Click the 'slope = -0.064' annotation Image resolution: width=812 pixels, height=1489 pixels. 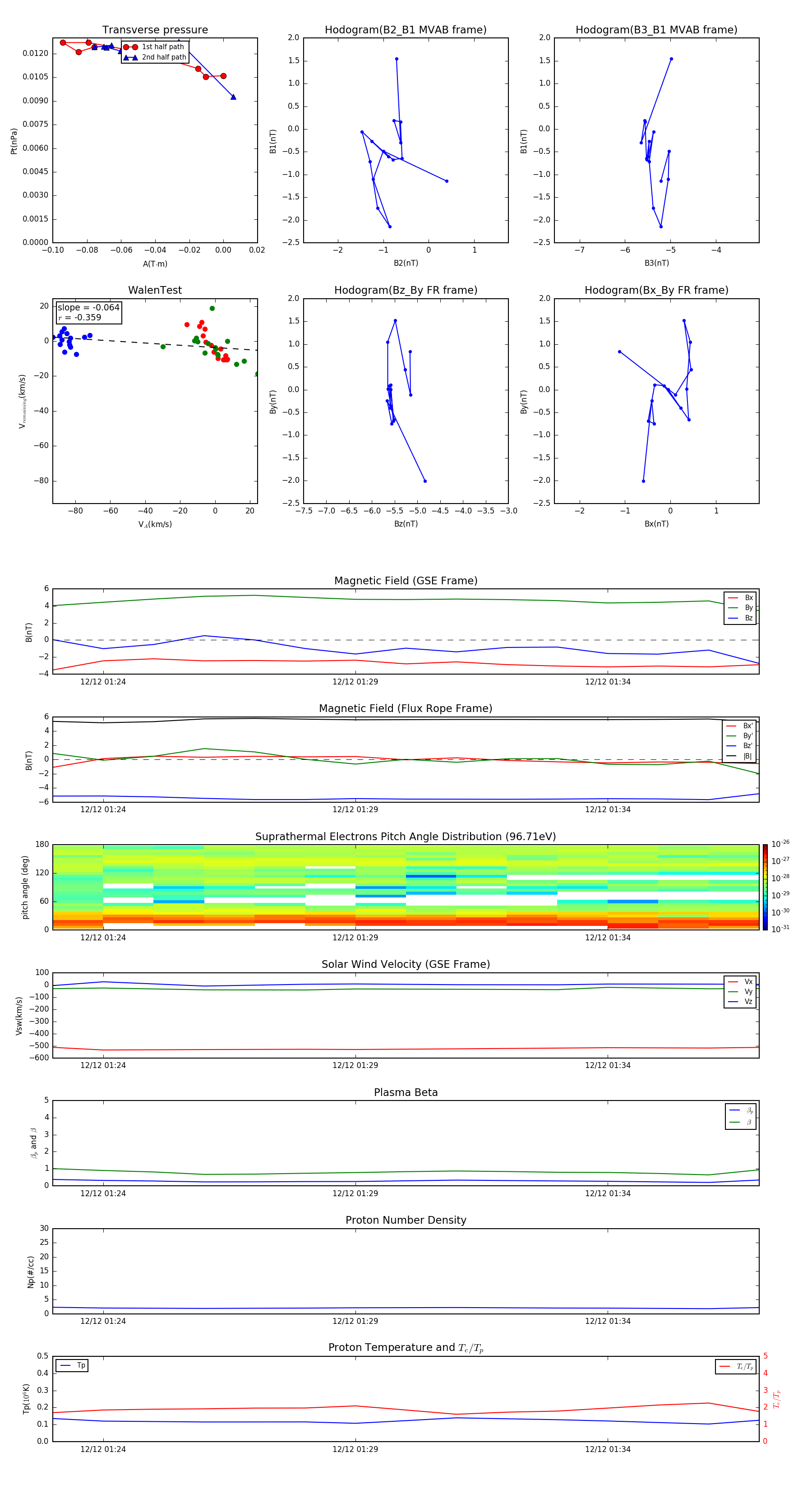[88, 308]
